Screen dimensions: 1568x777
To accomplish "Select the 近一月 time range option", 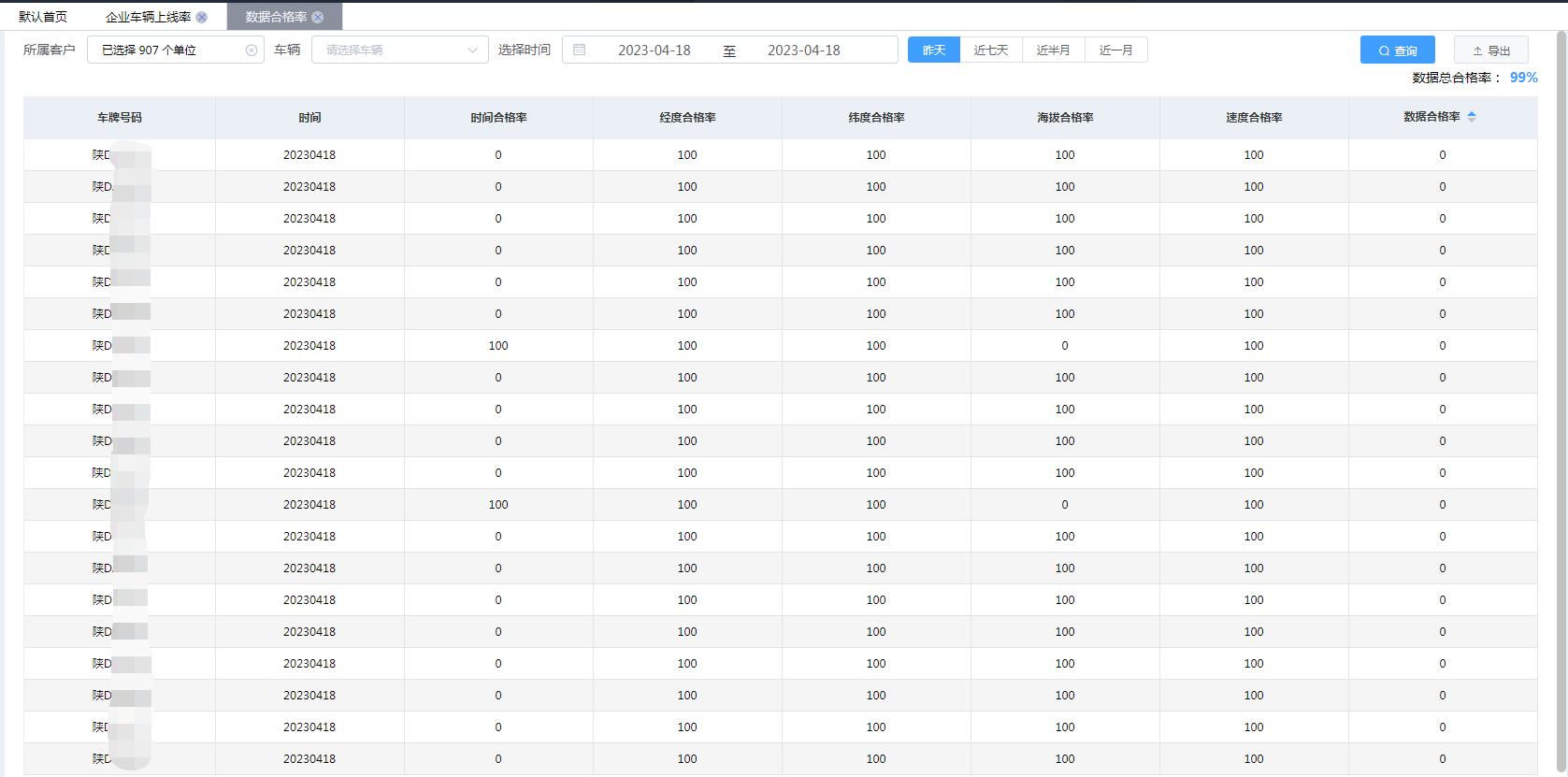I will (1116, 50).
